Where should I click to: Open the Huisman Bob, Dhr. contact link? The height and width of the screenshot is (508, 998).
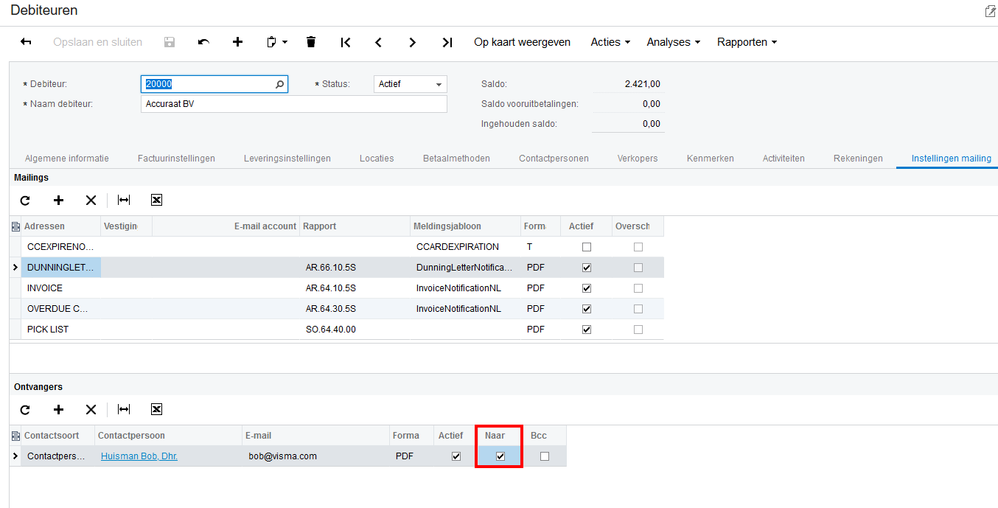coord(139,456)
